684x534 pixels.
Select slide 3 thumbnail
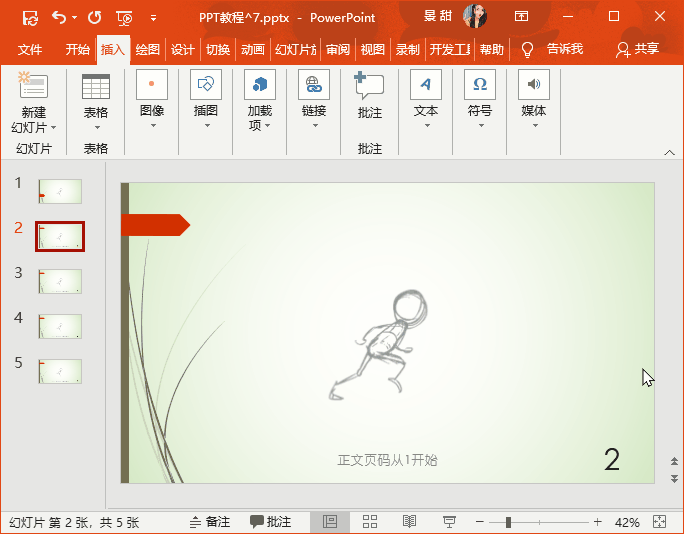click(60, 281)
